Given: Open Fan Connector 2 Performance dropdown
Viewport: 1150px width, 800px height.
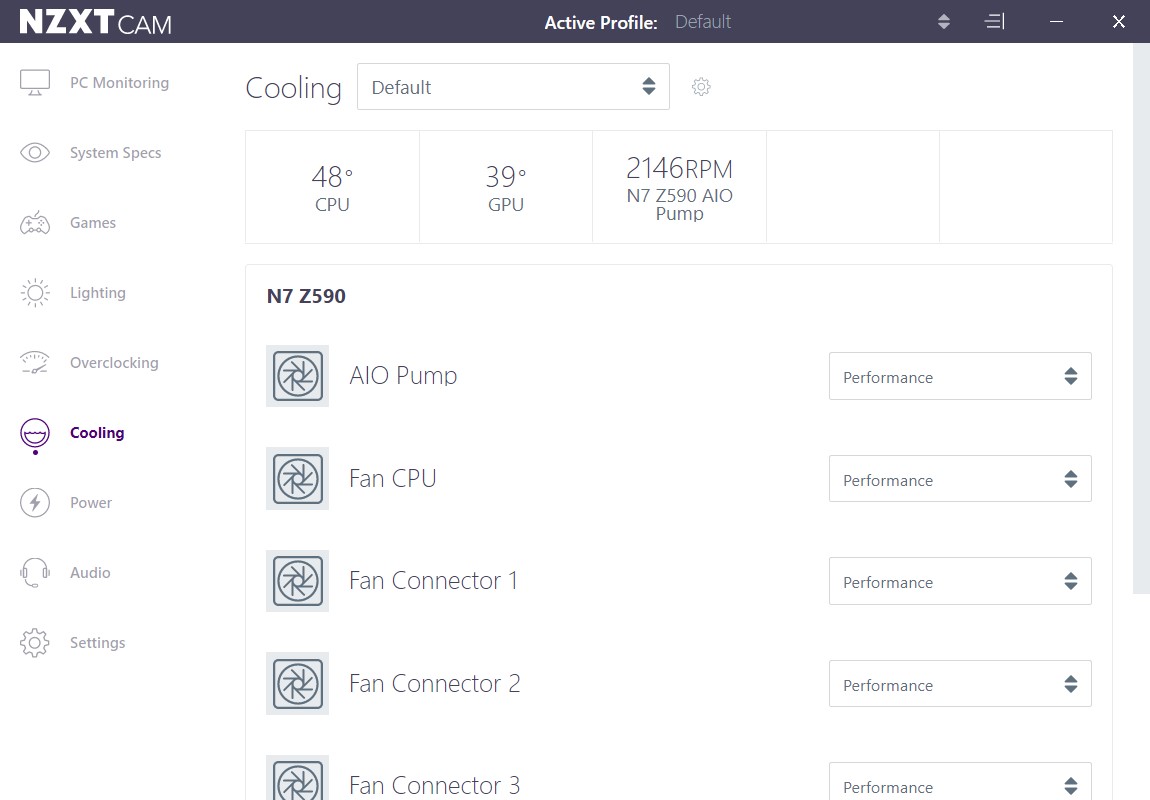Looking at the screenshot, I should click(x=960, y=684).
